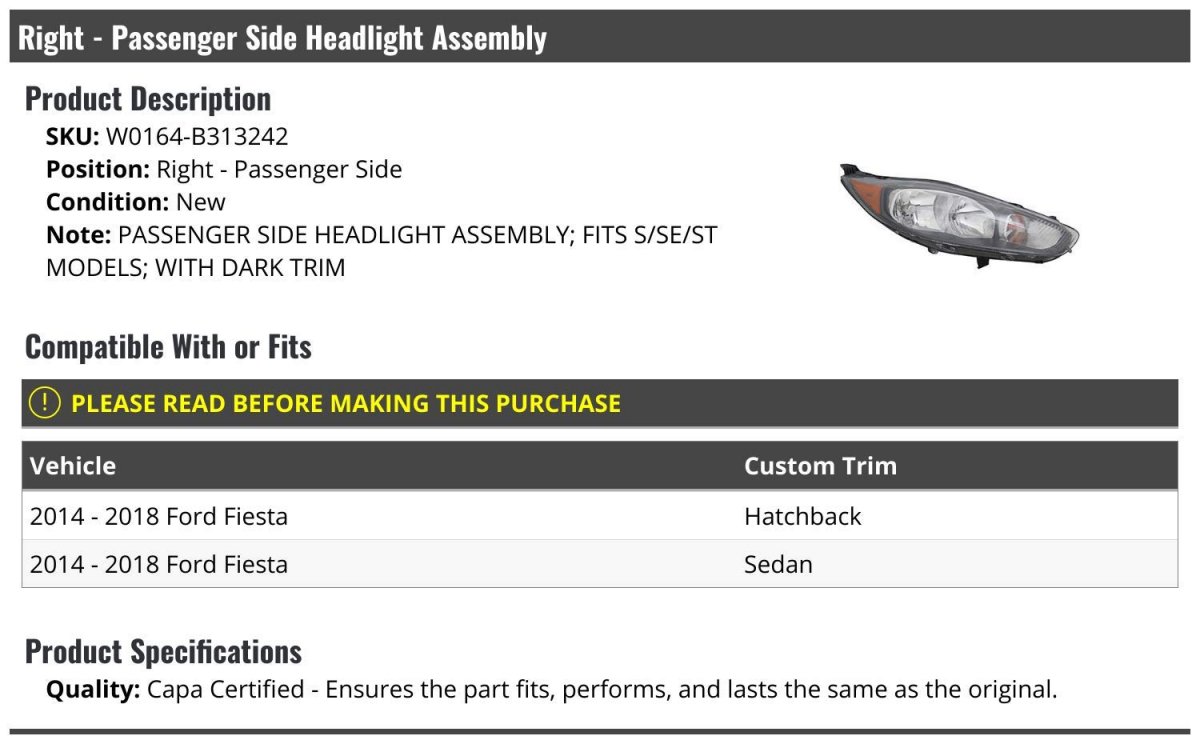The image size is (1200, 744).
Task: Click the Product Description heading
Action: coord(148,99)
